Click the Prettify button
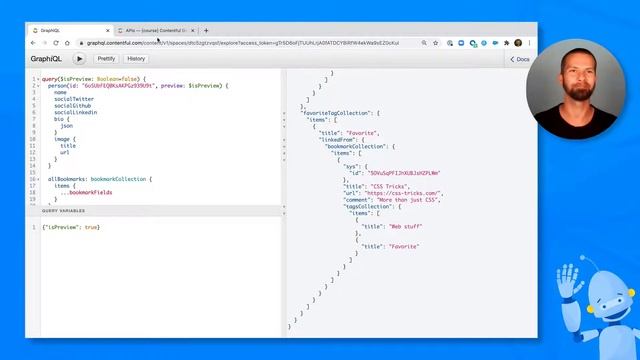This screenshot has width=640, height=360. (106, 59)
